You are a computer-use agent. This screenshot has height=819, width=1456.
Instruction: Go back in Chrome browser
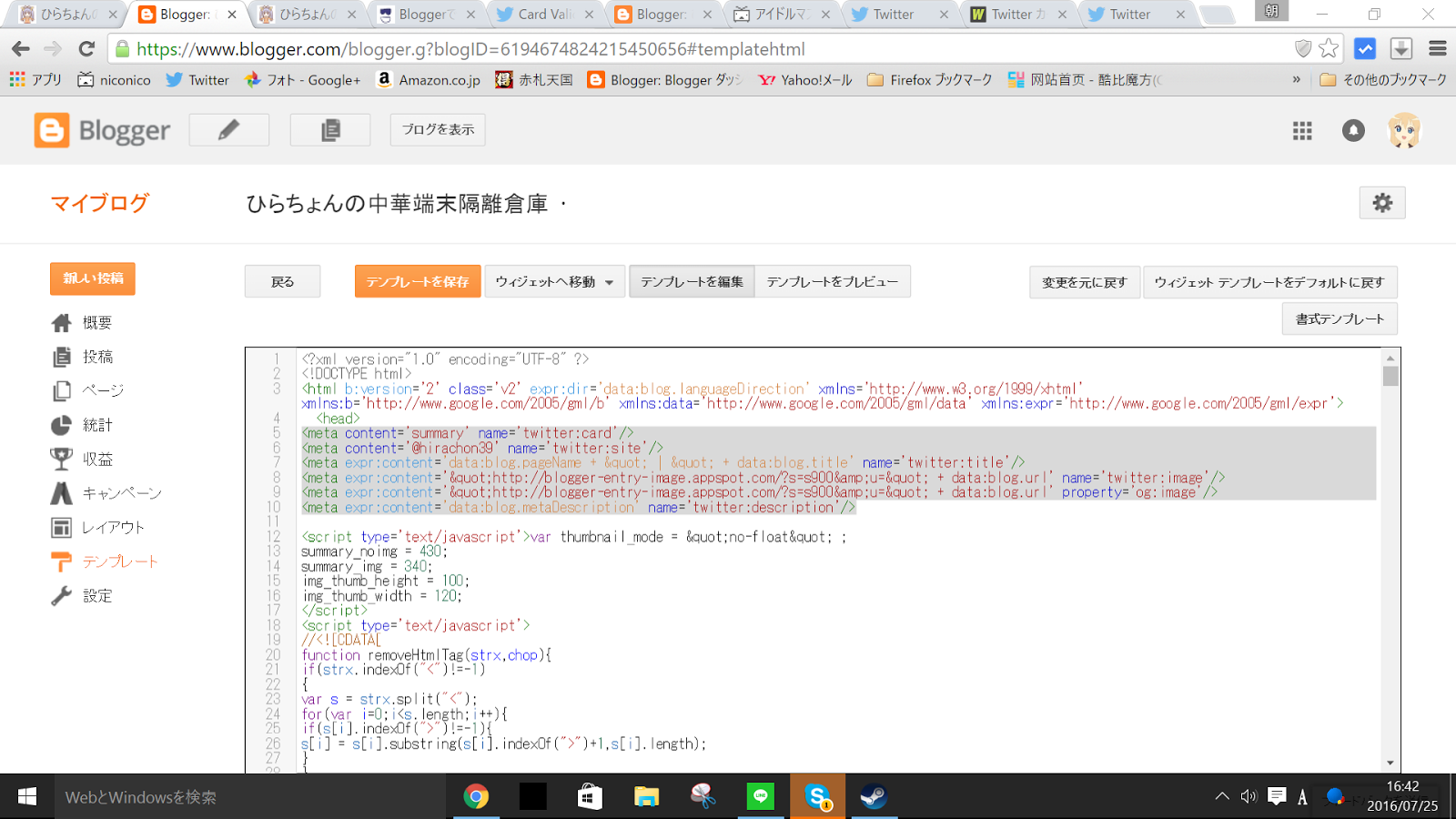pos(21,49)
